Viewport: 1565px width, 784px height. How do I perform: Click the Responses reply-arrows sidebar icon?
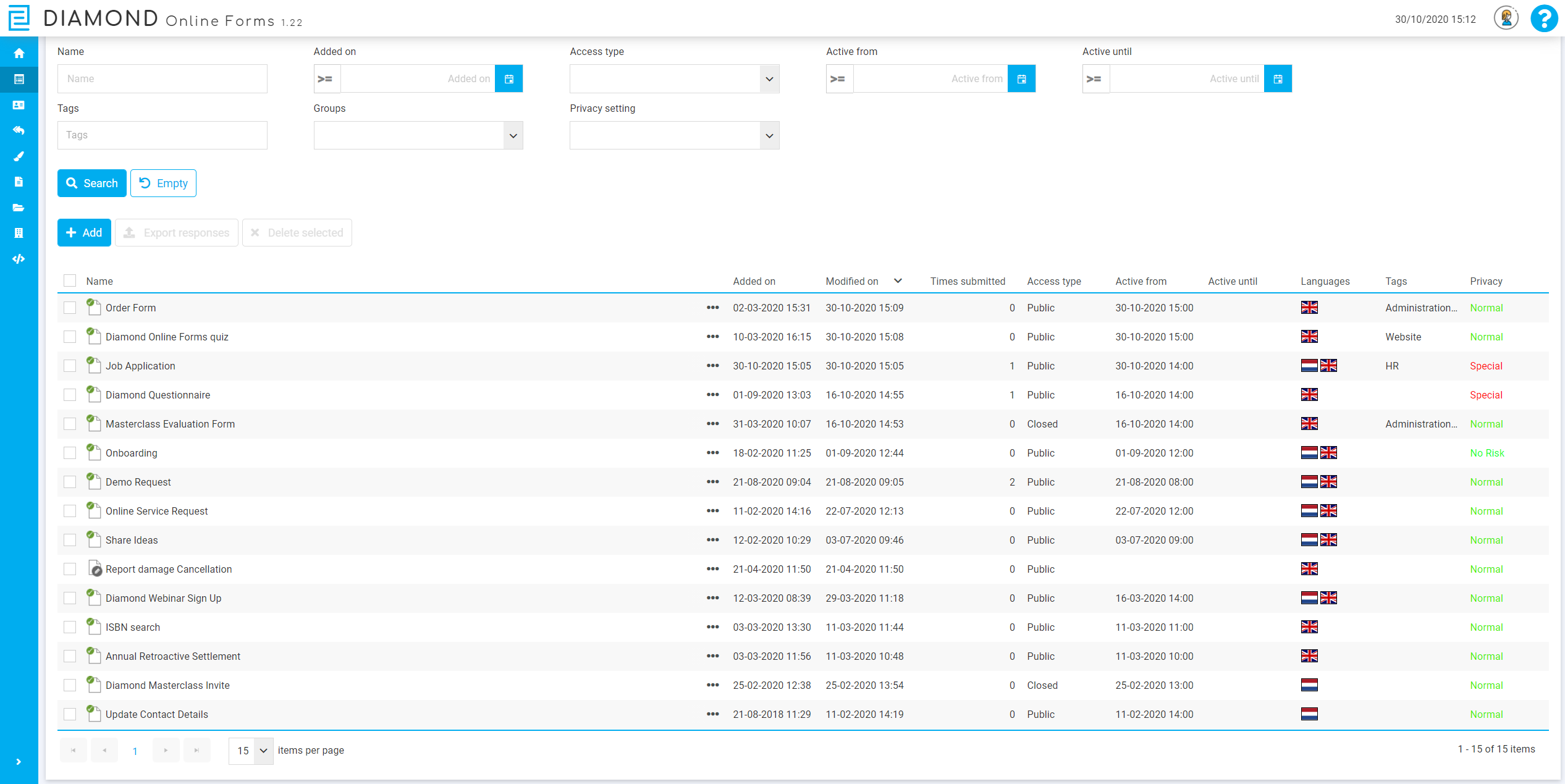pyautogui.click(x=19, y=130)
